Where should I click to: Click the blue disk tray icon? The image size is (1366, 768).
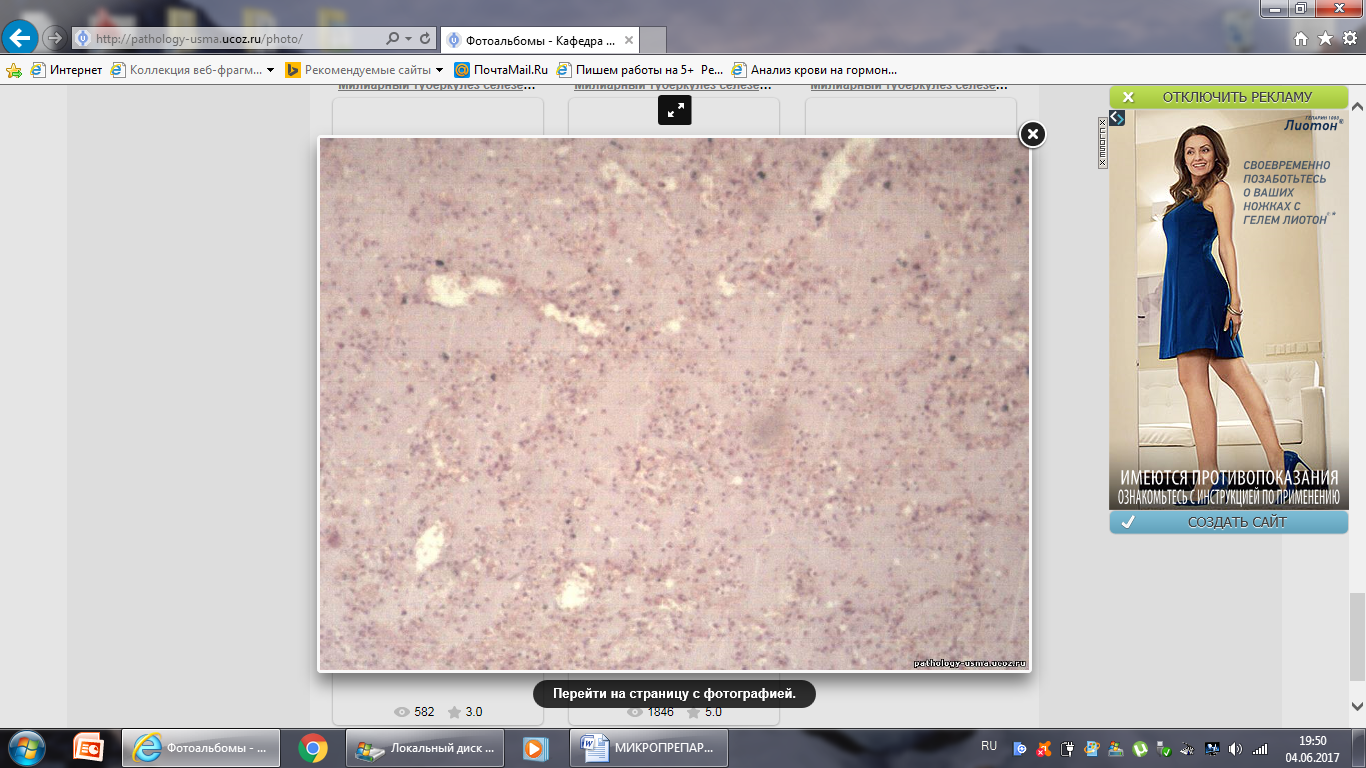(1020, 749)
